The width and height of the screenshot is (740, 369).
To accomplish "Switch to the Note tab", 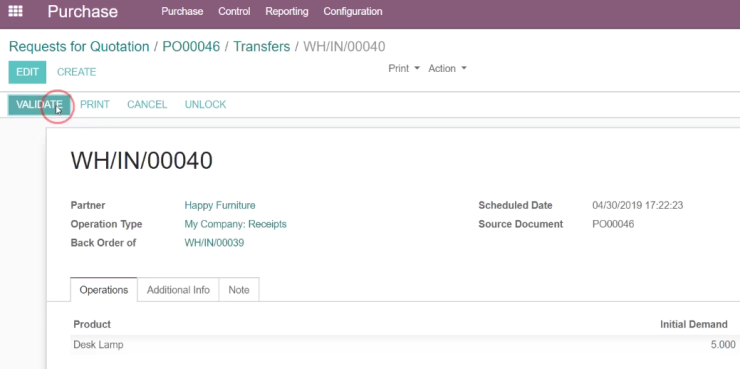I will click(239, 290).
